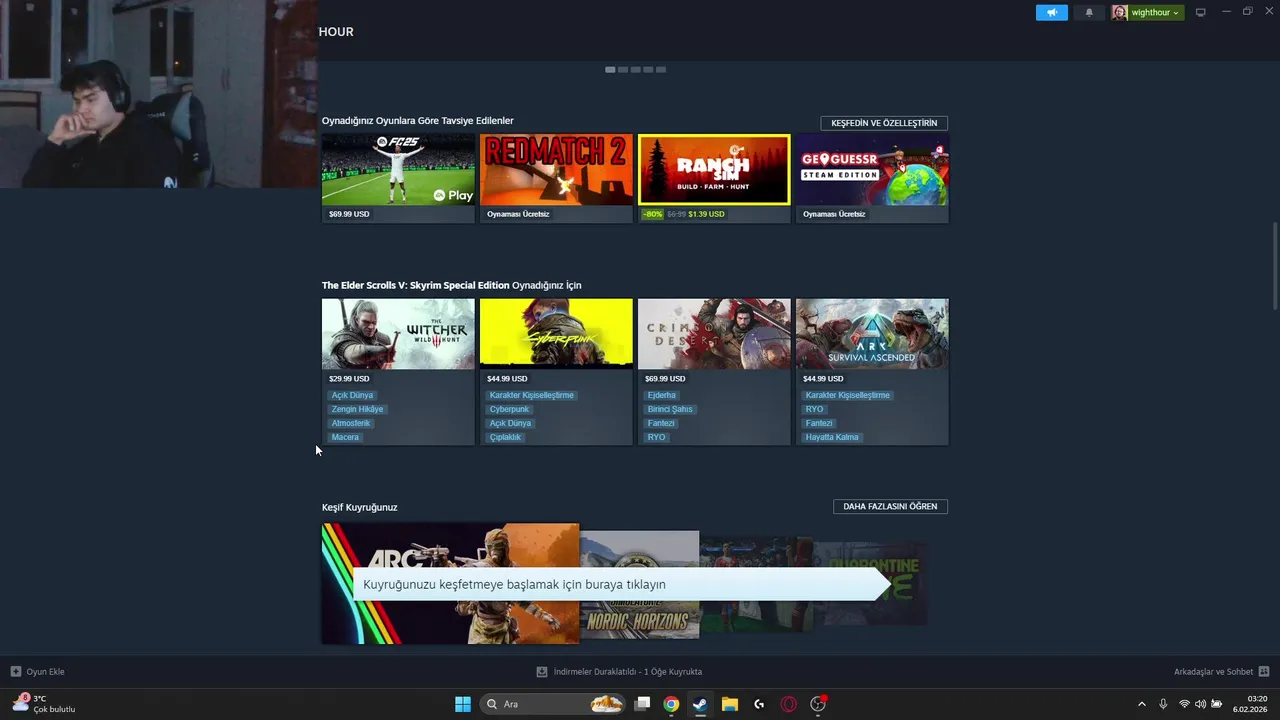Click the Ejderha tag
Screen dimensions: 1280x720
click(x=661, y=395)
